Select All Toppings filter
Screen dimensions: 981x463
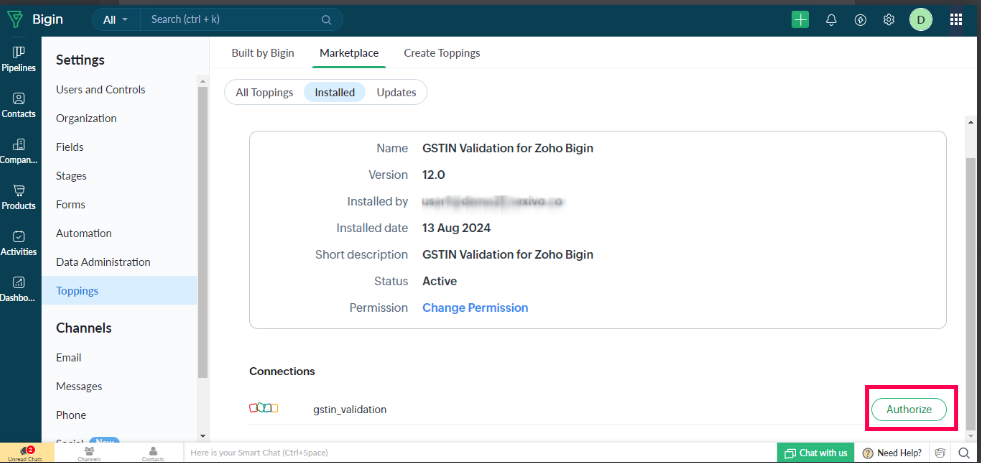tap(265, 92)
